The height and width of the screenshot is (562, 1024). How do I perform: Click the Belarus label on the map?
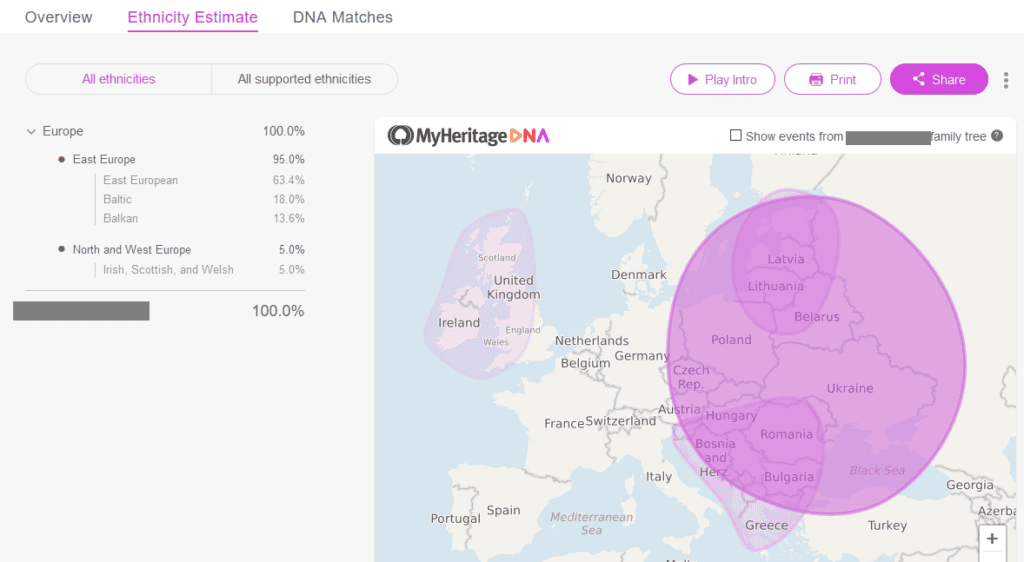pos(817,317)
